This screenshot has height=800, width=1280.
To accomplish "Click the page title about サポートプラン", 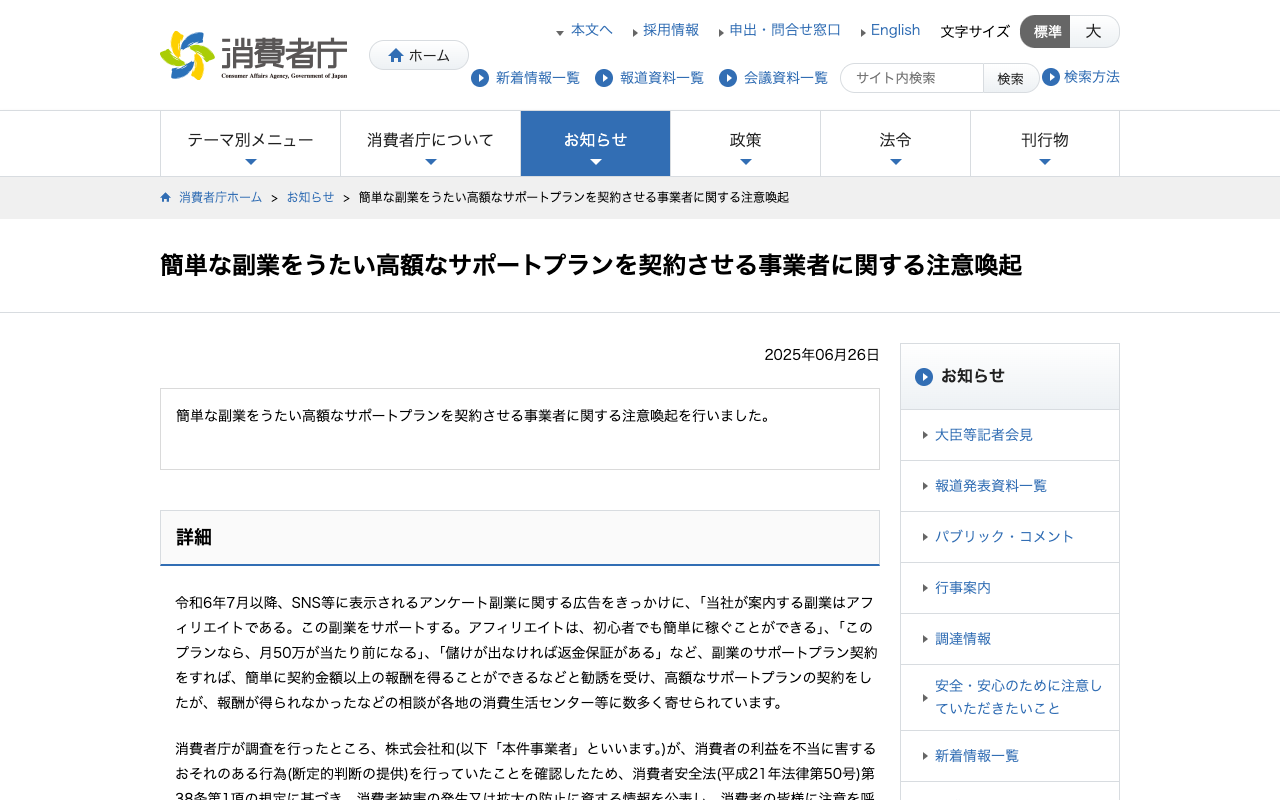I will tap(591, 265).
